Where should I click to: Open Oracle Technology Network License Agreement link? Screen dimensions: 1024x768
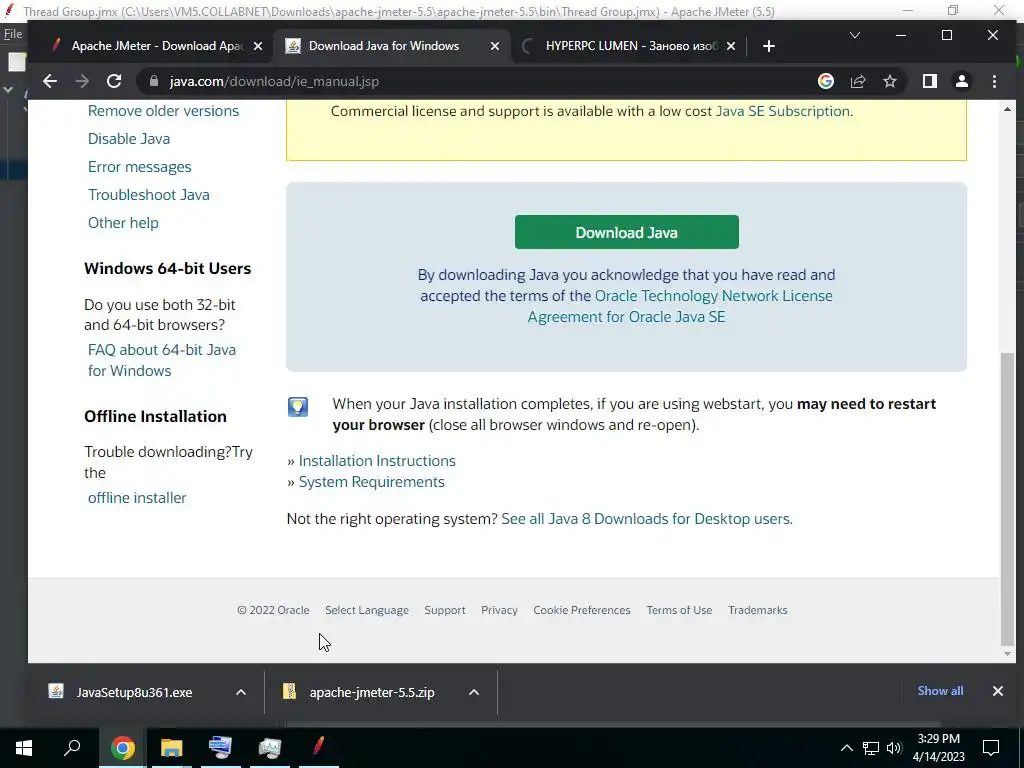(679, 306)
